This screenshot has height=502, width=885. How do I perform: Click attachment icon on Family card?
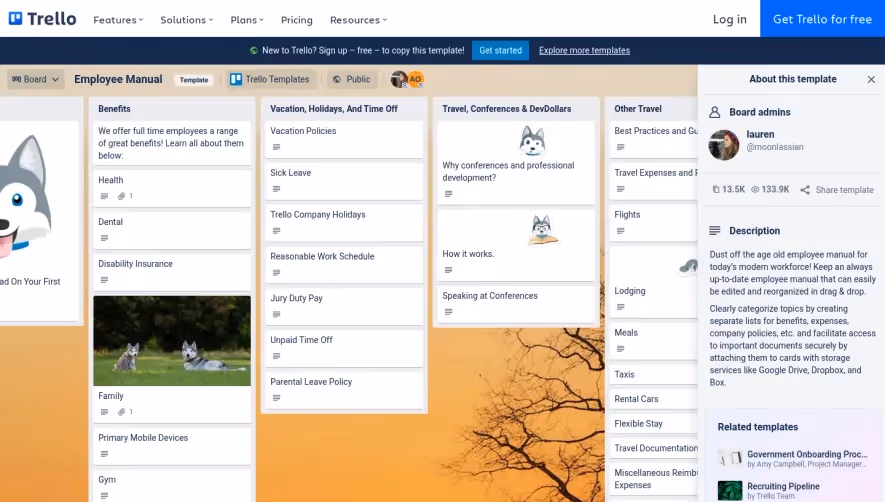[121, 412]
